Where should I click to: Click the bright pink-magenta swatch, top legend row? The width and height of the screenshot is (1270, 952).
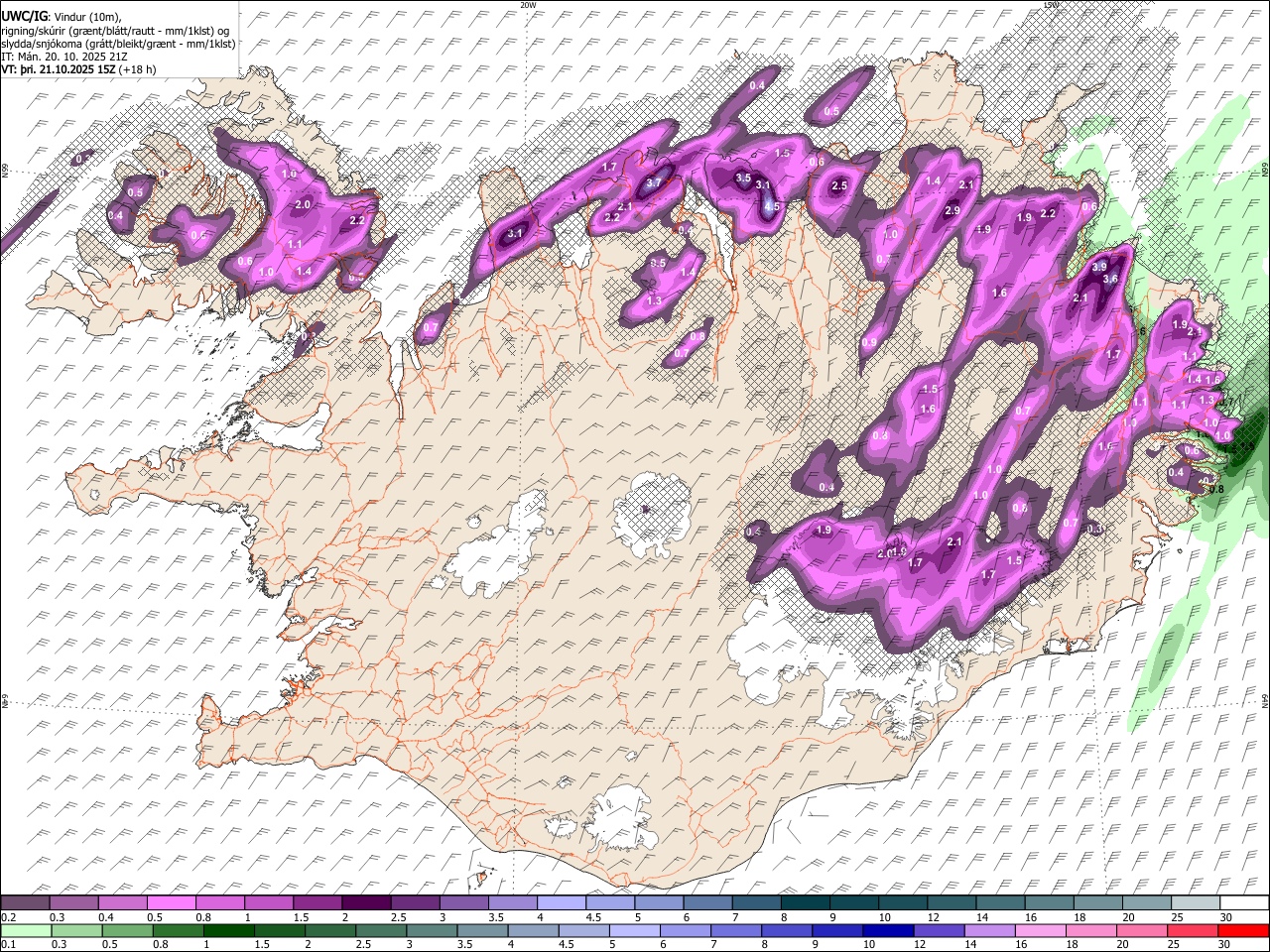[173, 903]
